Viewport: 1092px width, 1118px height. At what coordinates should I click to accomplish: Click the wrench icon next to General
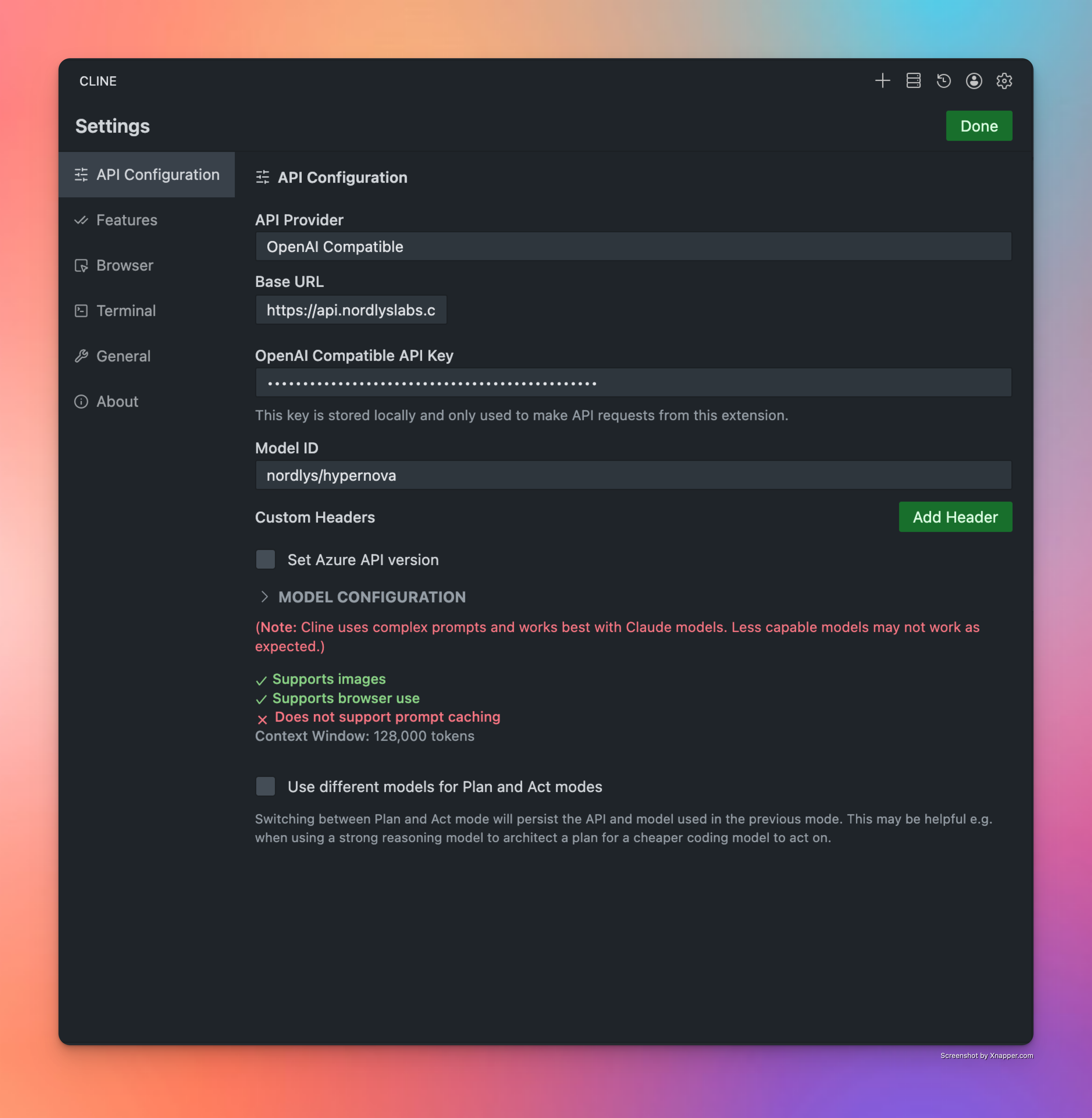[81, 356]
